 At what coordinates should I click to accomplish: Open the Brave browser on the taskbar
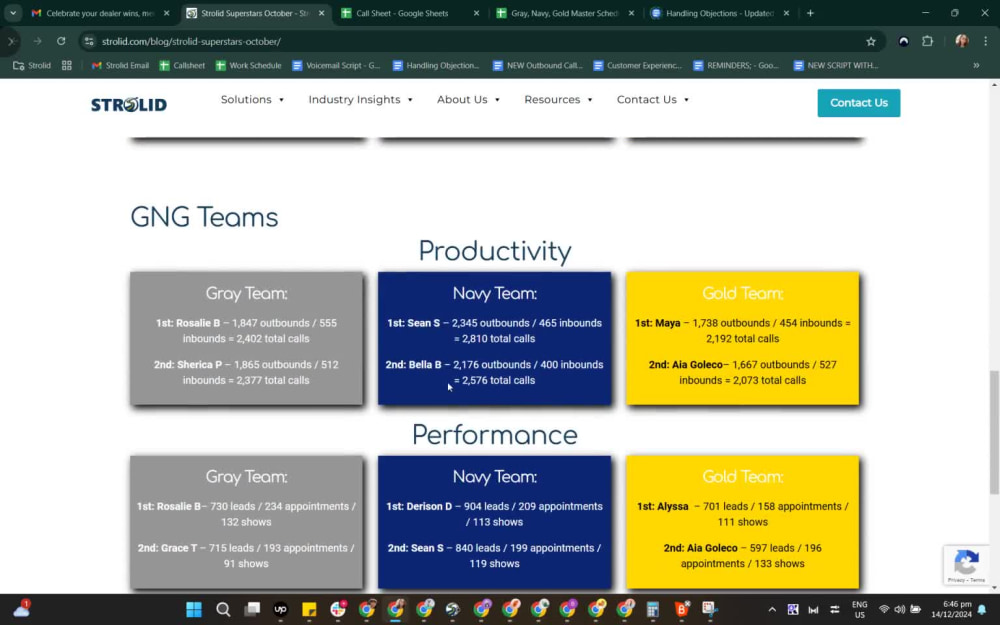[682, 609]
